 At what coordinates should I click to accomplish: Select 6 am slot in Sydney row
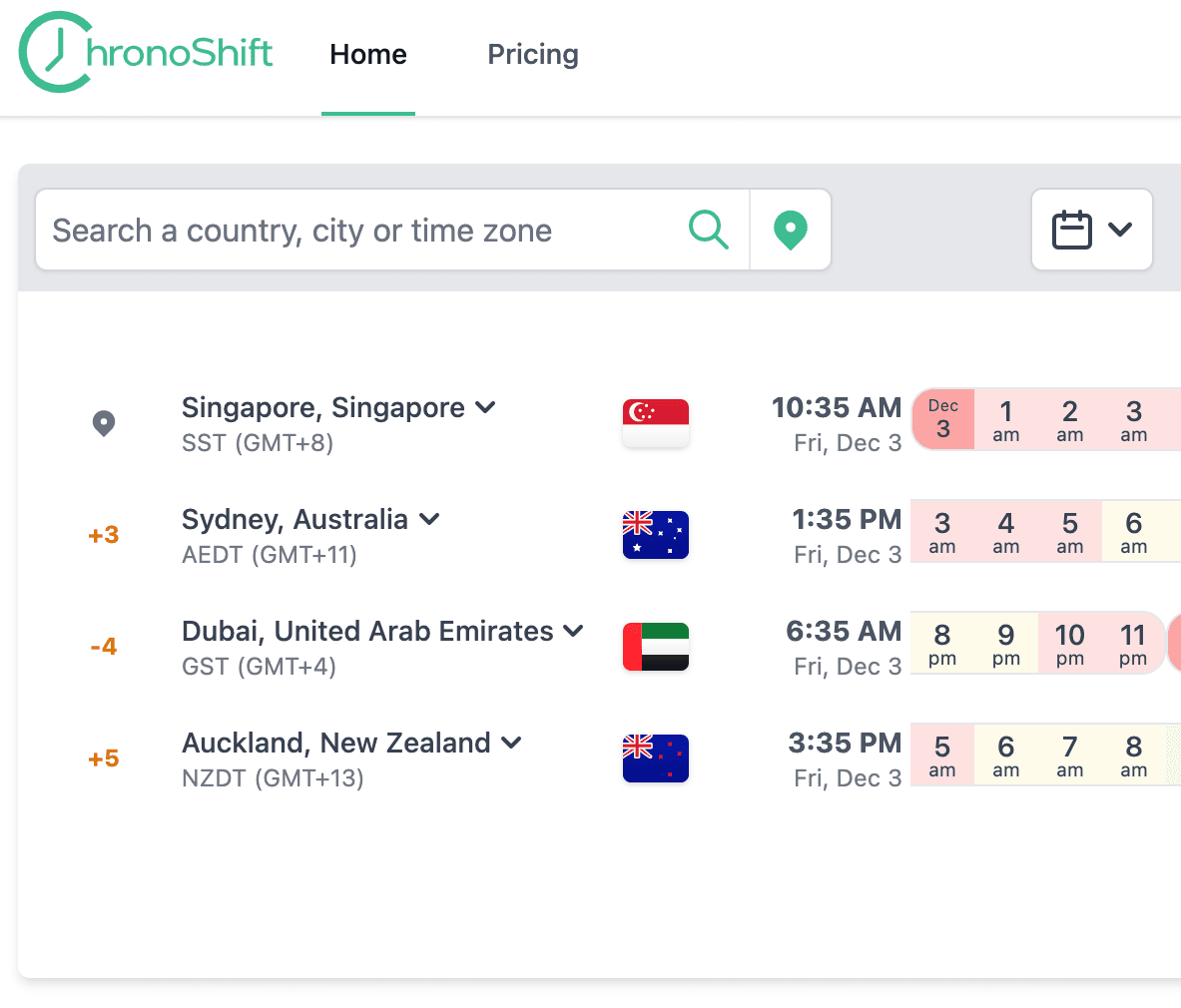pos(1134,532)
